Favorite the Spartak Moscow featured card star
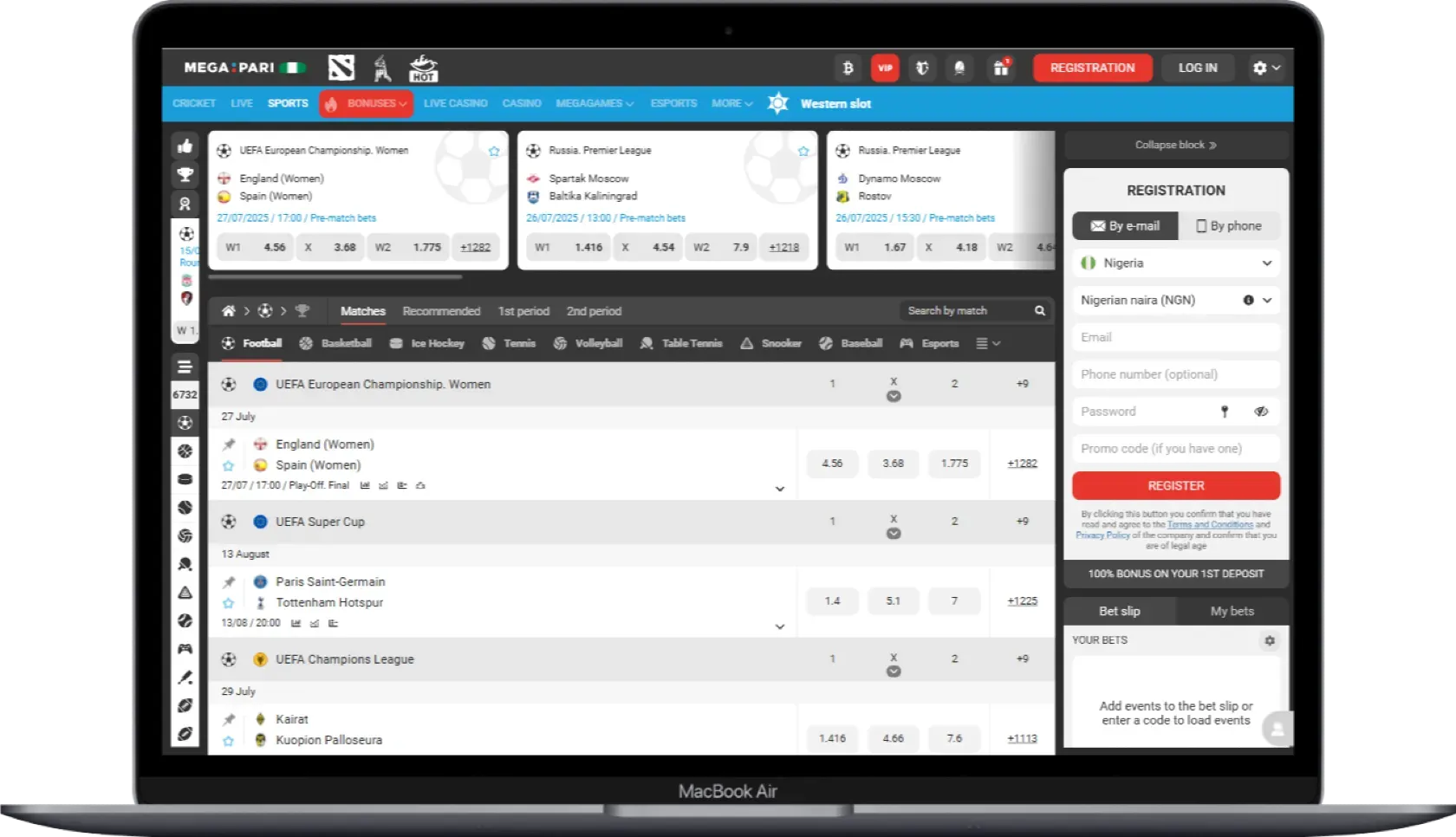This screenshot has height=837, width=1456. tap(803, 151)
